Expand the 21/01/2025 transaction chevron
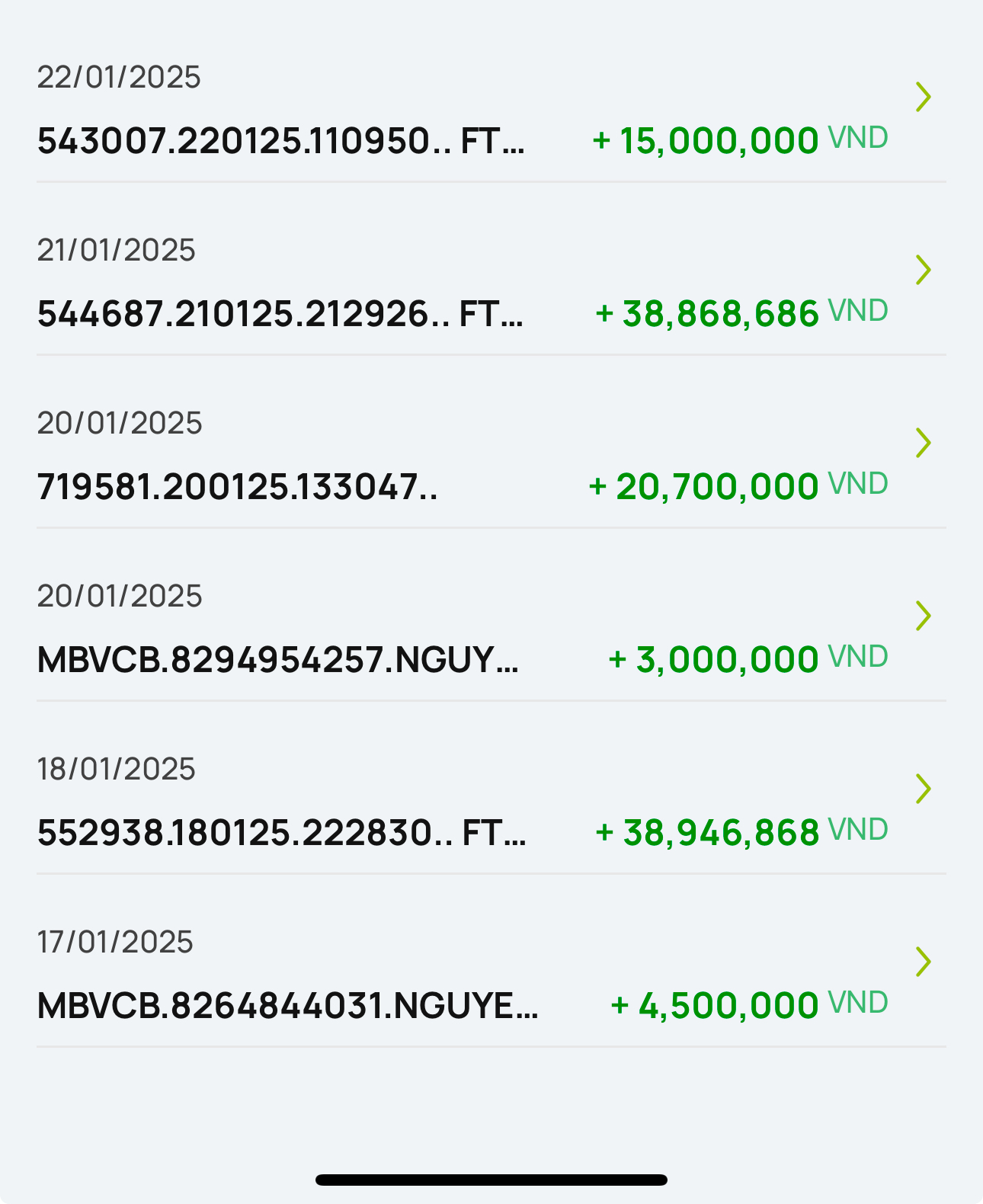This screenshot has height=1204, width=983. [923, 270]
